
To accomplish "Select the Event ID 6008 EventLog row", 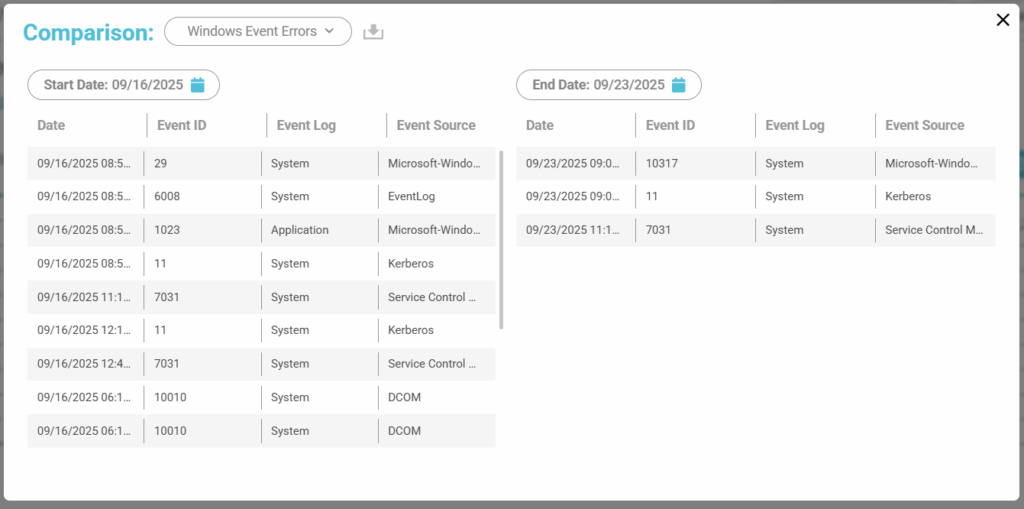I will point(260,197).
